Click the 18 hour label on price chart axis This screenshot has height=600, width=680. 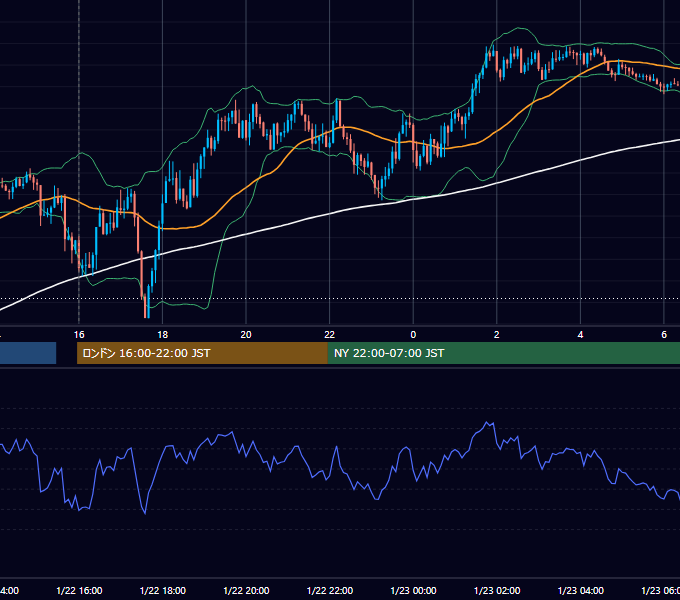tap(163, 335)
